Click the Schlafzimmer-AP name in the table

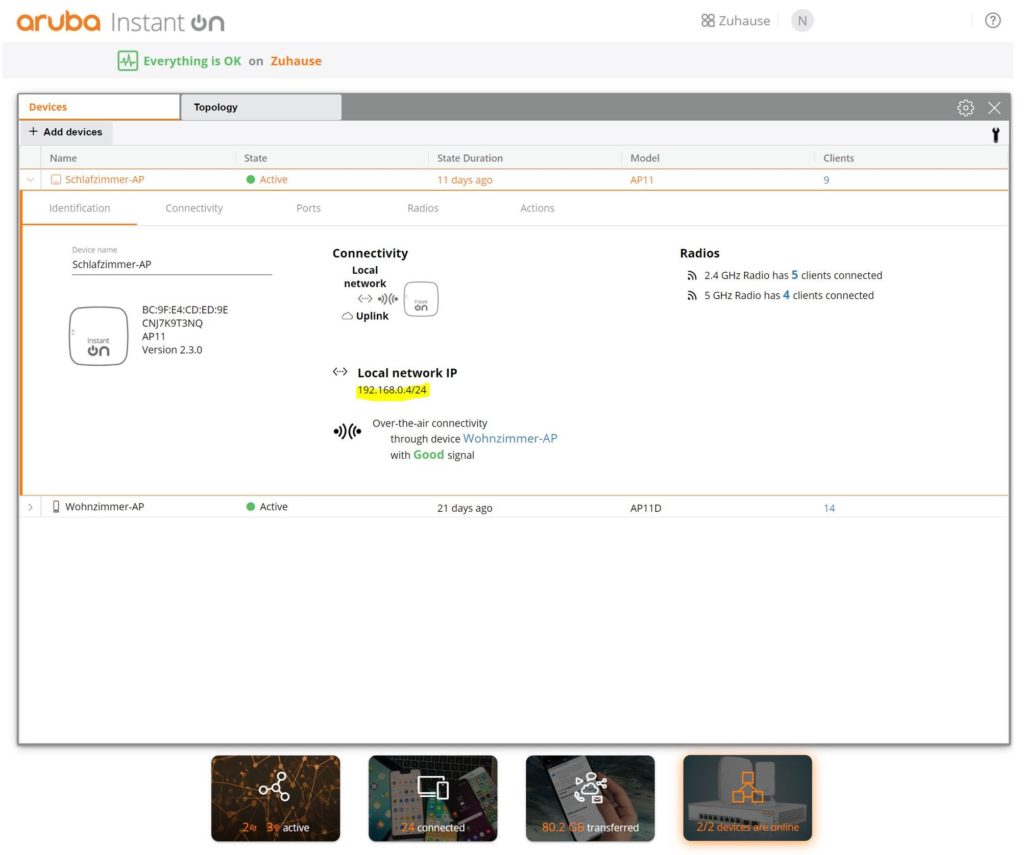click(x=104, y=180)
